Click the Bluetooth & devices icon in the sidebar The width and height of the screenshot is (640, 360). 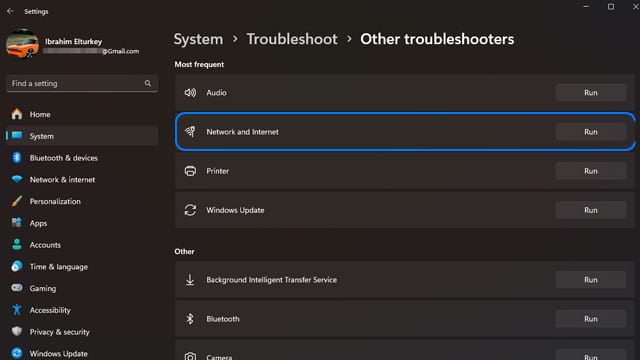click(17, 158)
